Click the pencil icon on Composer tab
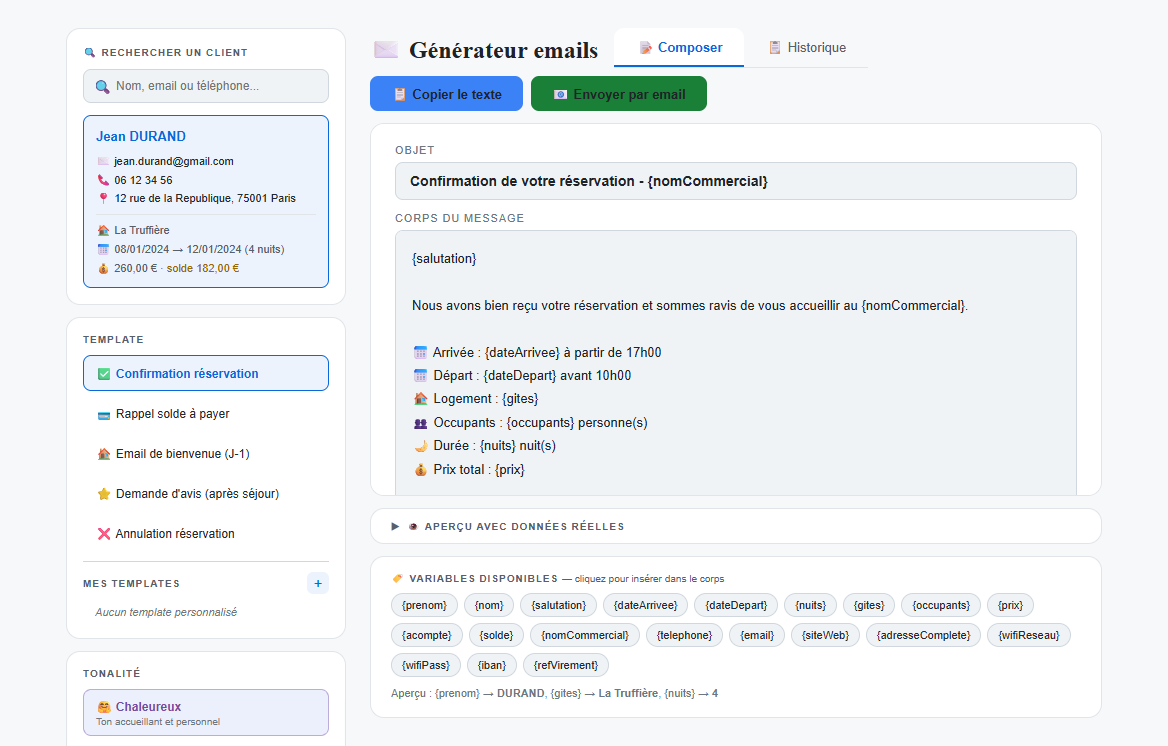The width and height of the screenshot is (1168, 746). [646, 48]
